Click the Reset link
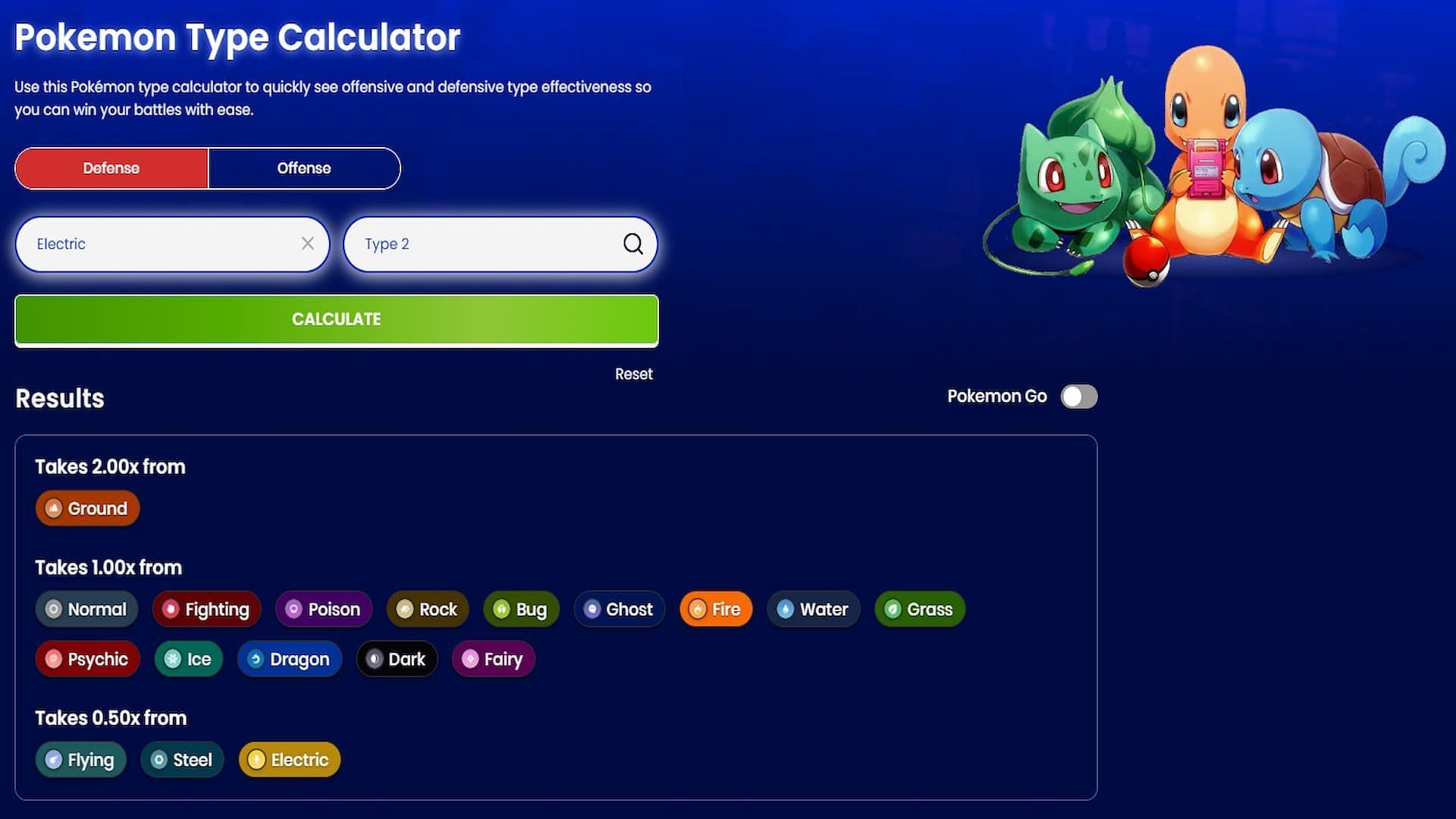Viewport: 1456px width, 819px height. 634,373
